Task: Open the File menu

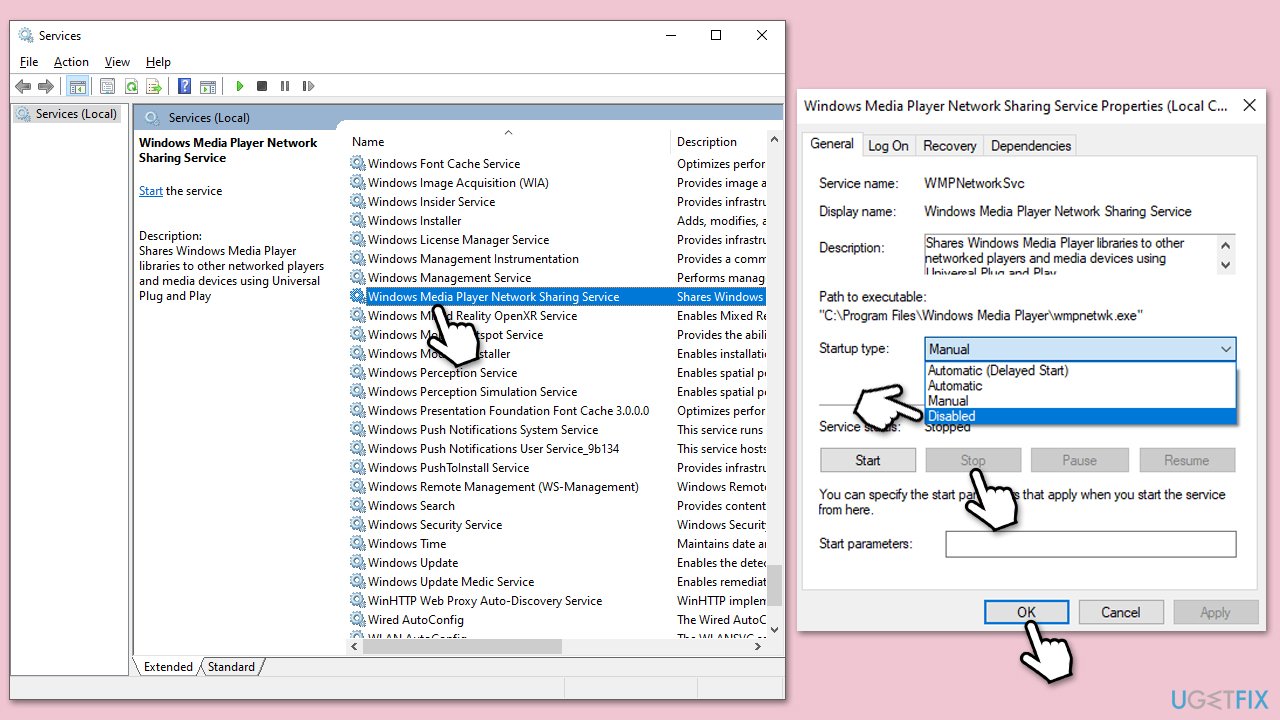Action: point(29,62)
